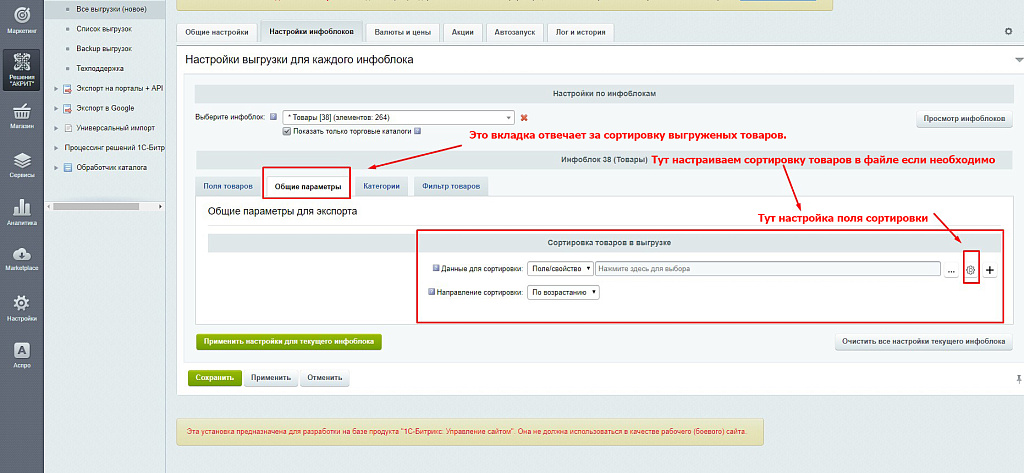
Task: Click the green 'Сохранить' button
Action: point(214,378)
